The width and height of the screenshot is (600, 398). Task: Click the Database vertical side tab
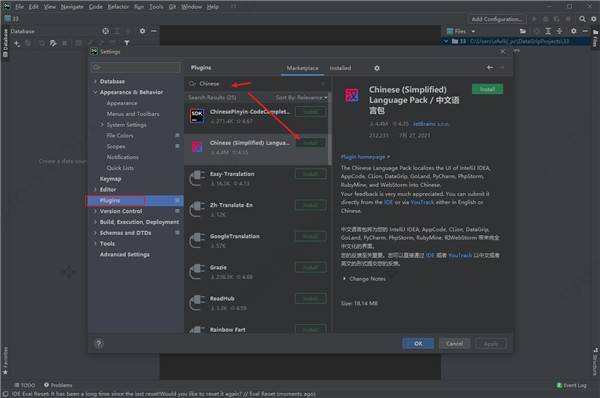tap(5, 42)
